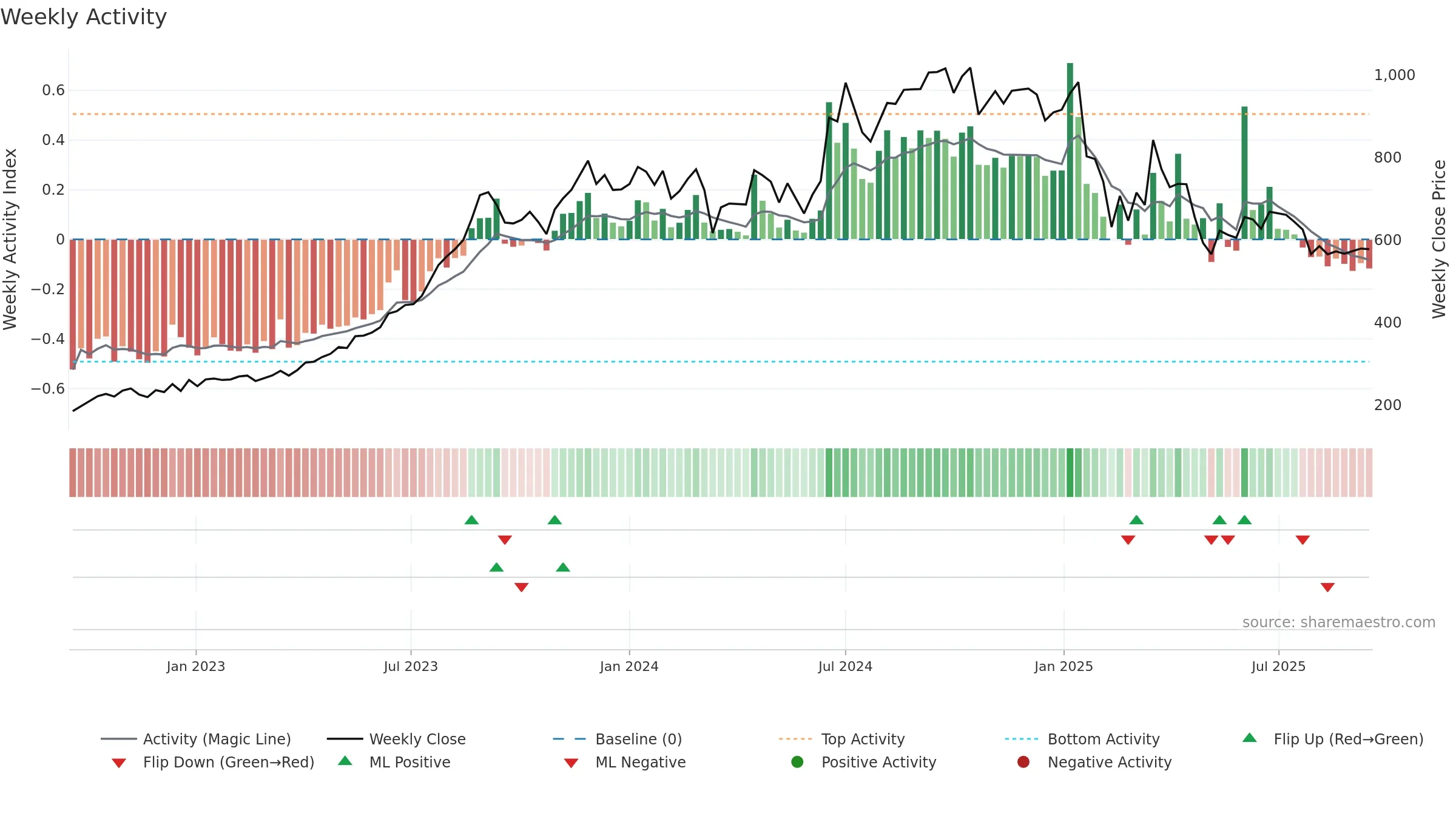This screenshot has width=1456, height=819.
Task: Click the last red ML Negative triangle after Jul 2025
Action: [x=1327, y=587]
